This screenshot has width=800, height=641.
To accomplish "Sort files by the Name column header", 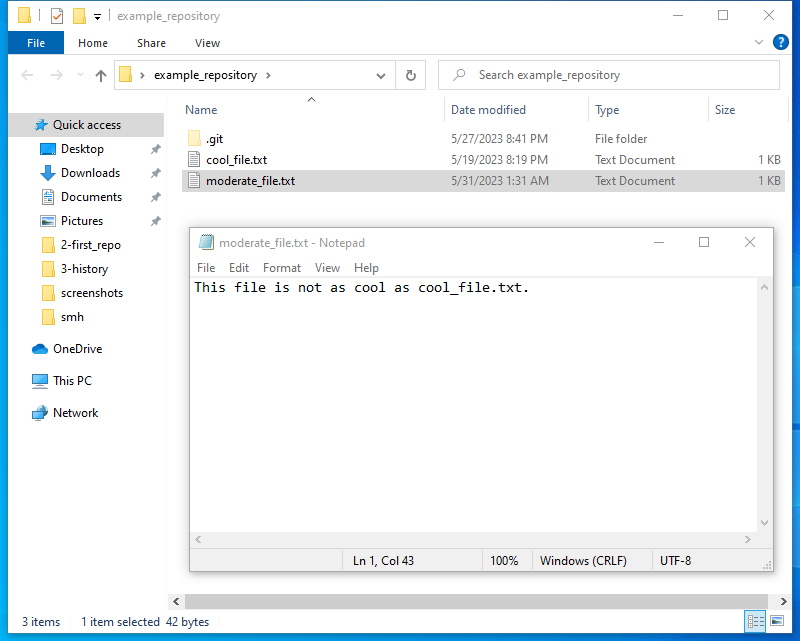I will (201, 110).
